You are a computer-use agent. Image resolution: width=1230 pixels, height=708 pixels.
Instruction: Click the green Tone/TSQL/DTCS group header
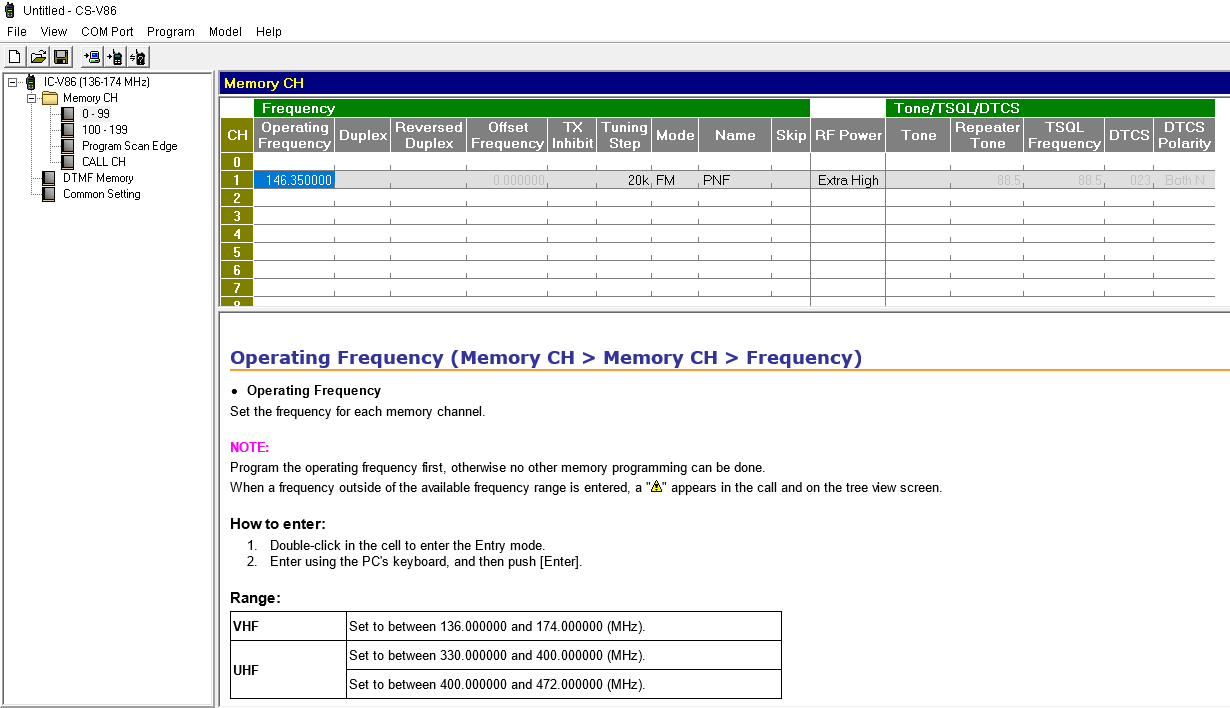click(x=1050, y=108)
